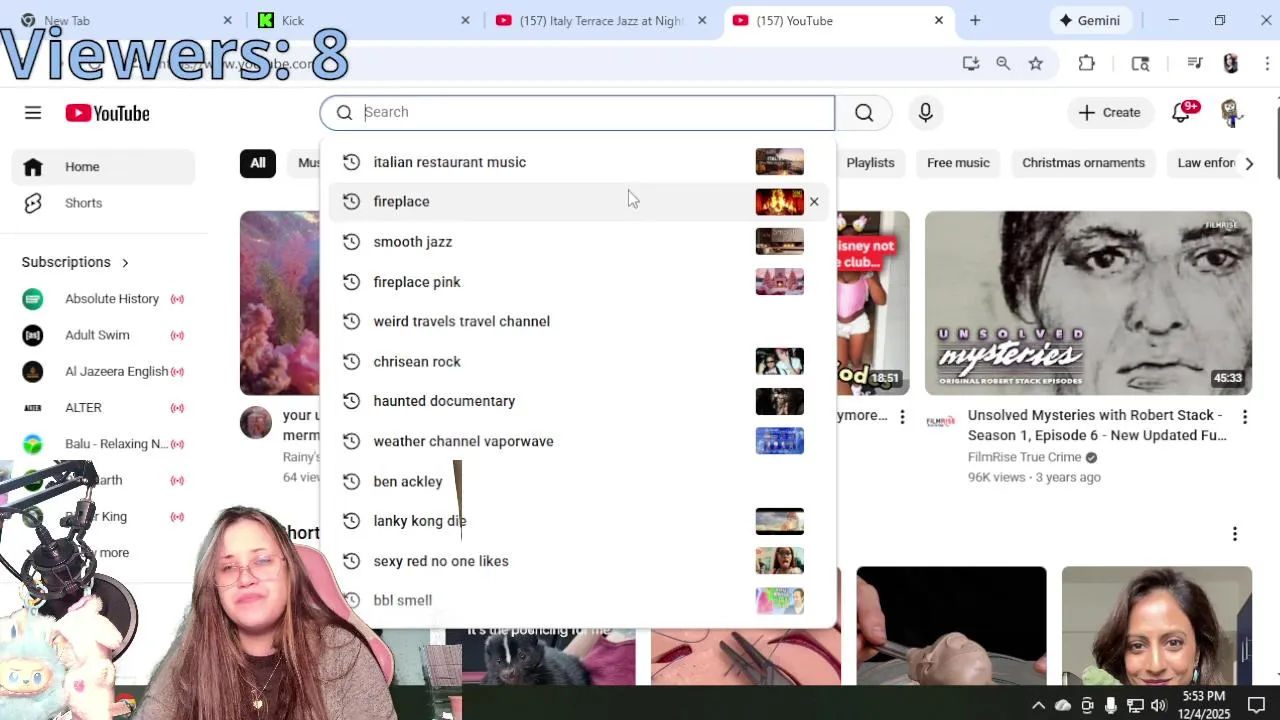
Task: Select the Christmas ornaments filter chip
Action: [1083, 163]
